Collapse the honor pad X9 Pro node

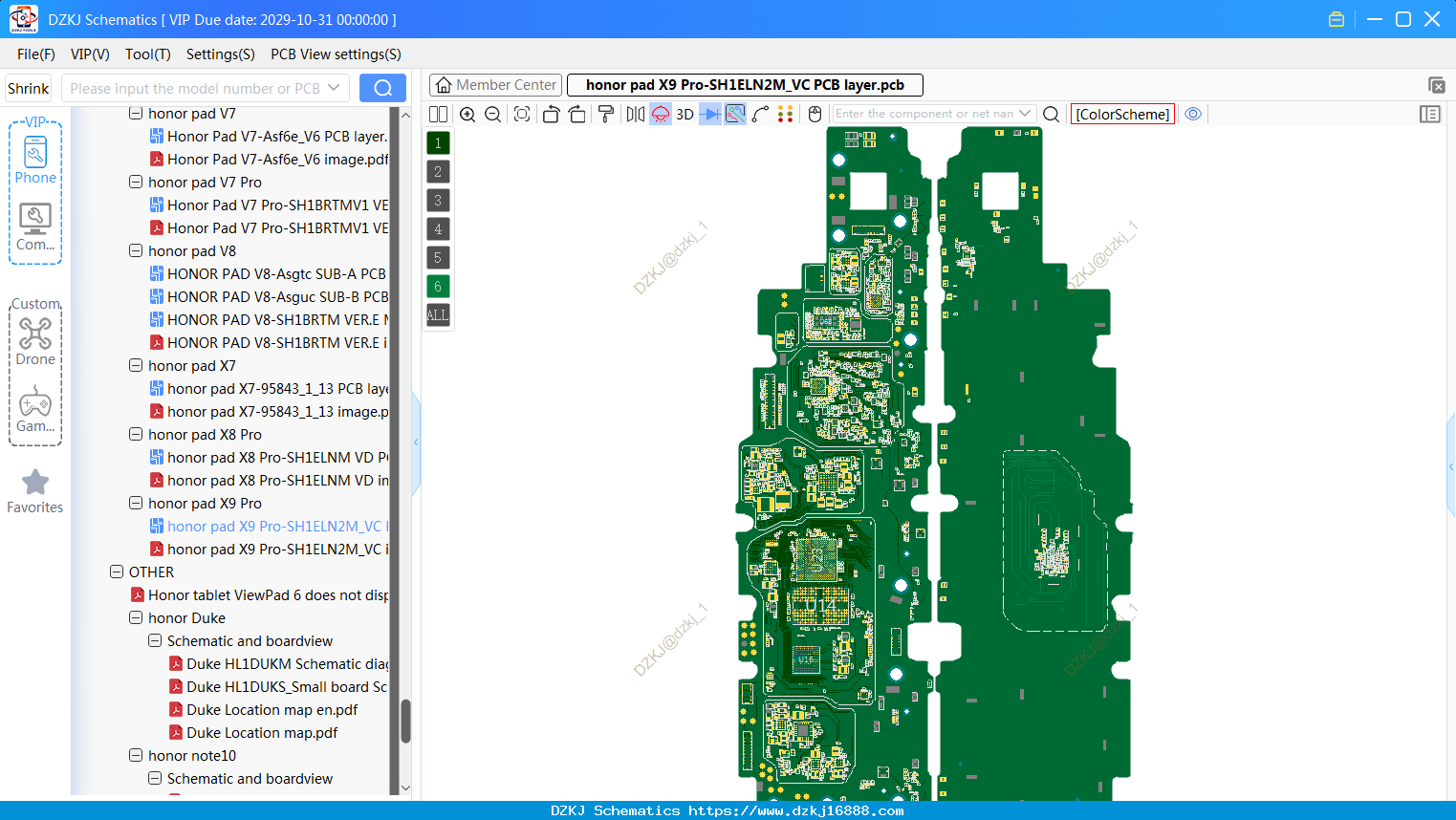136,503
